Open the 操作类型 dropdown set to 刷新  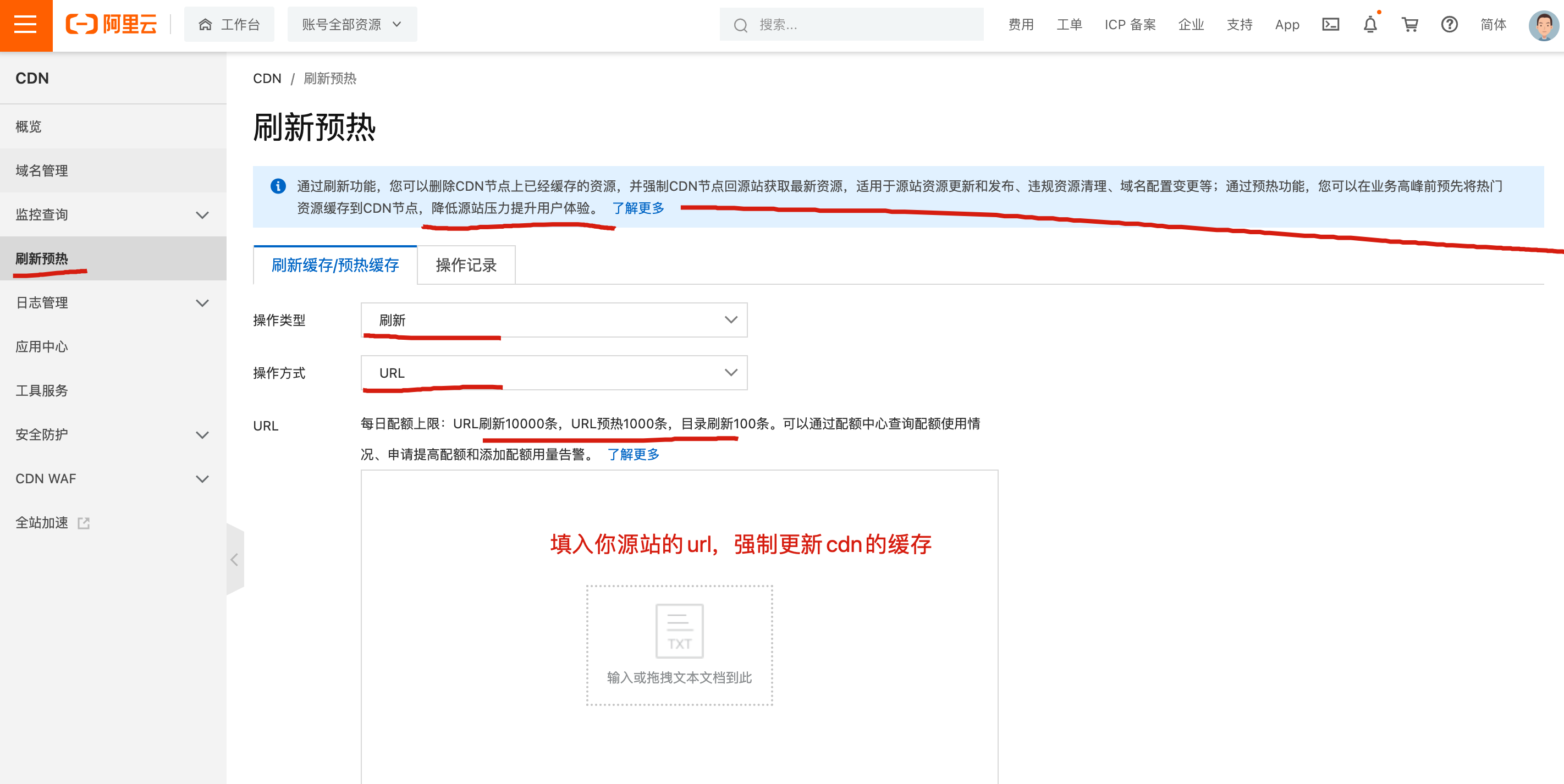click(x=553, y=320)
